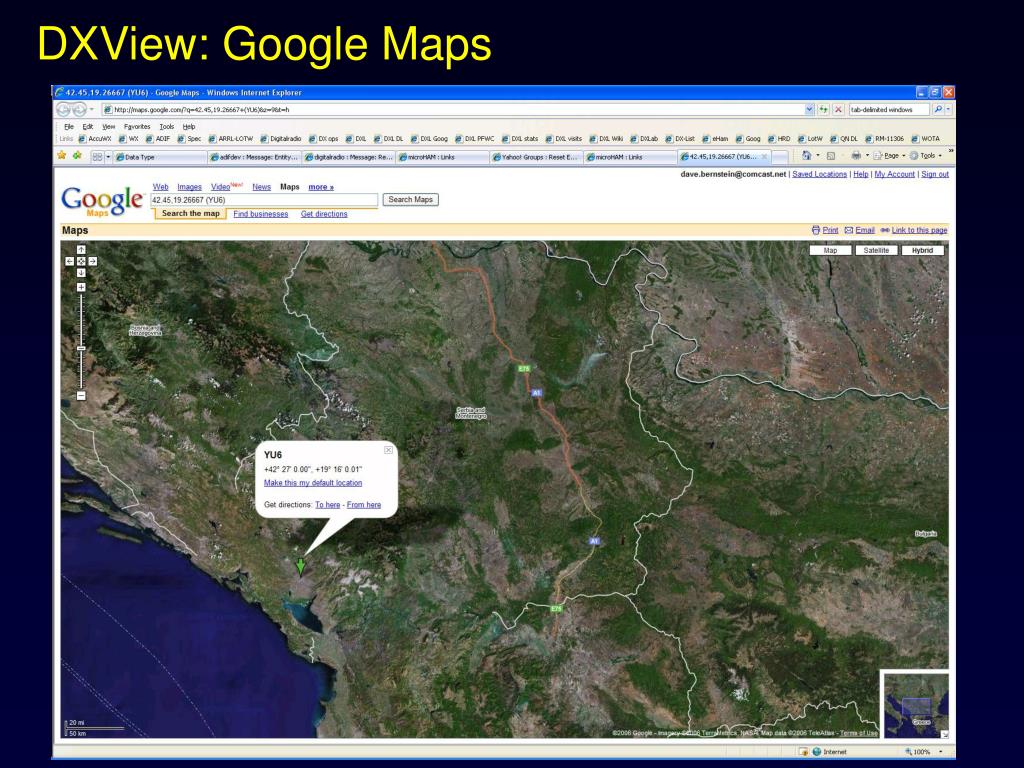Zoom in with the plus button
The image size is (1024, 768).
(x=81, y=287)
